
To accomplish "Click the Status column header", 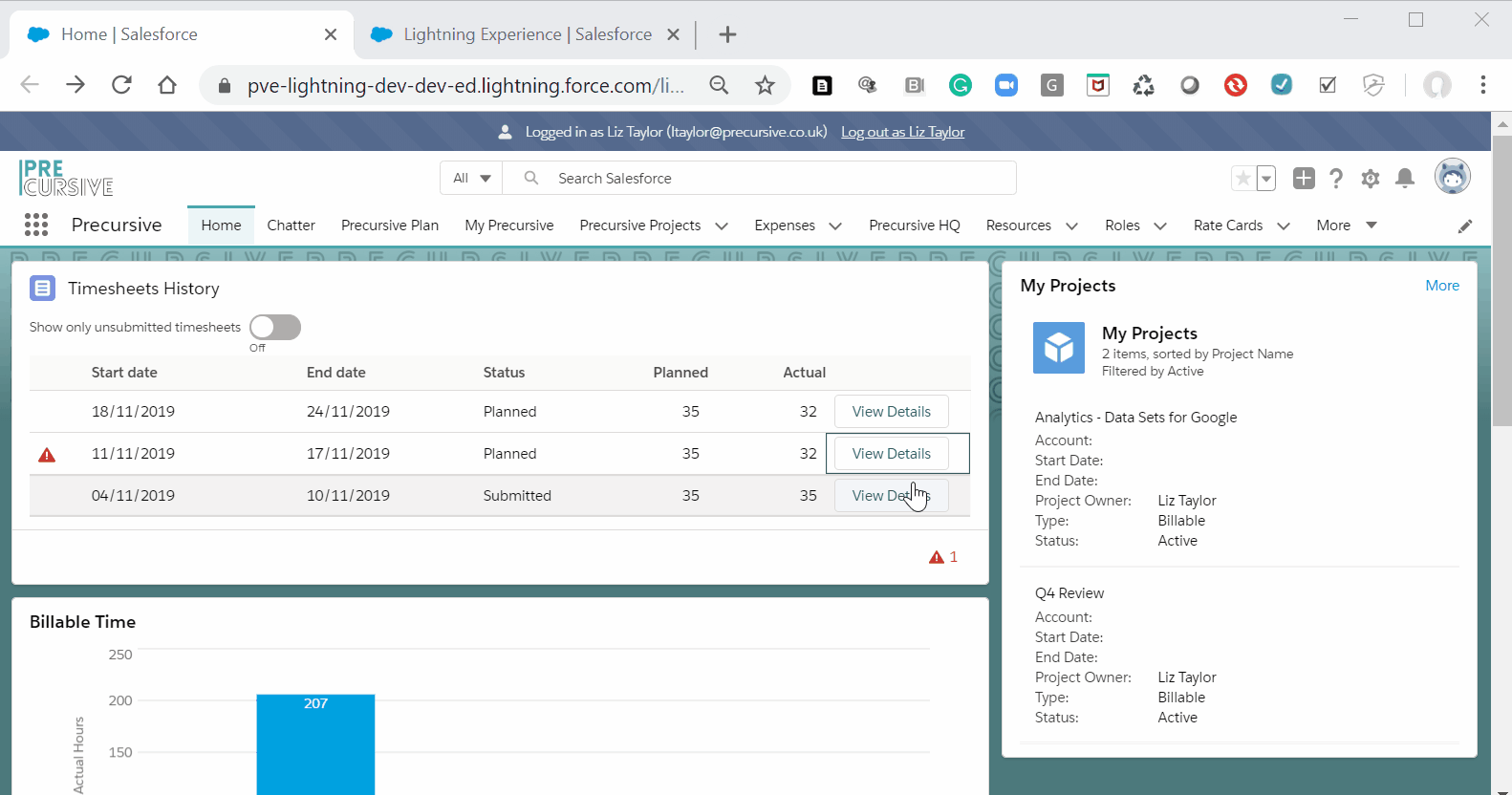I will point(504,373).
